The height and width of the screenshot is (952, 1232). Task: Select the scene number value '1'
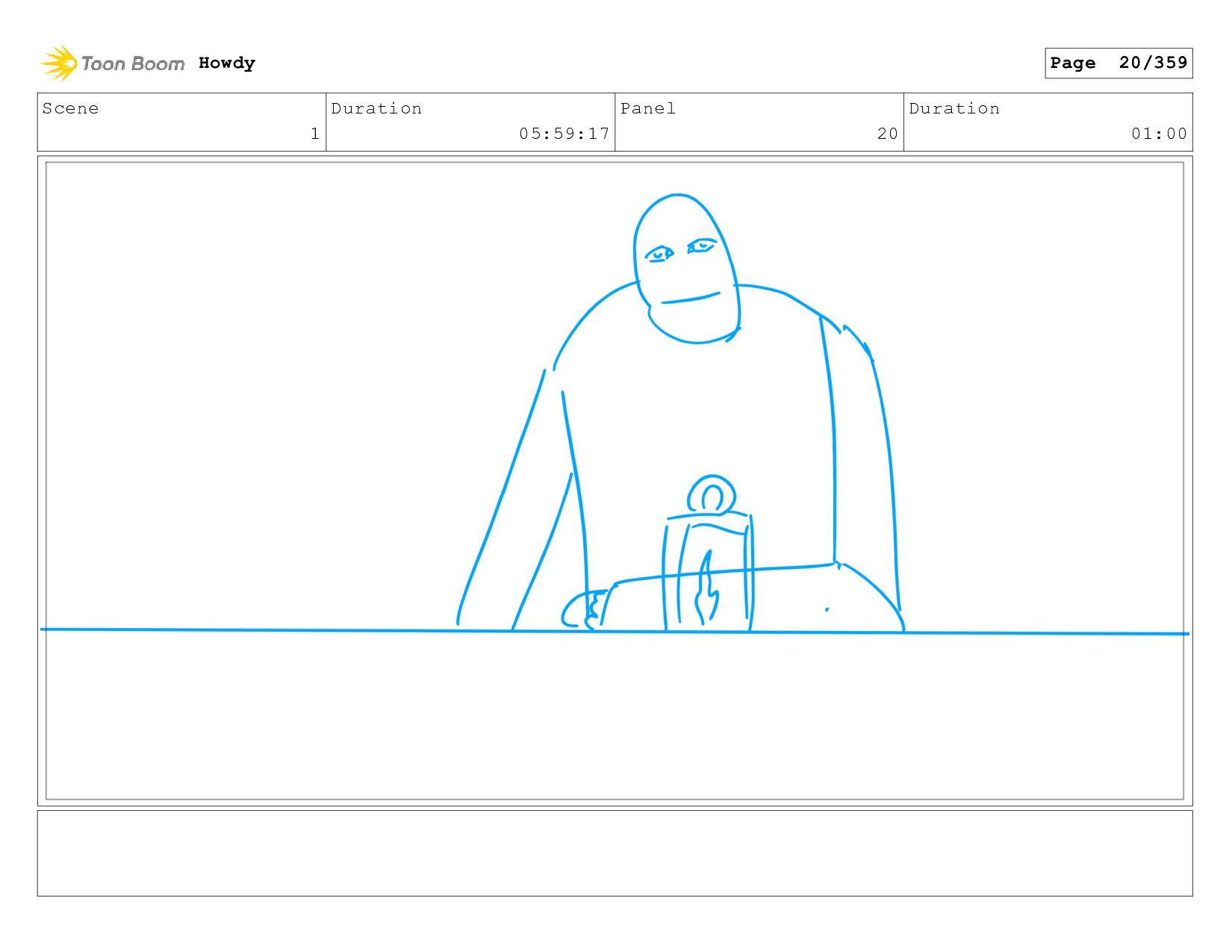click(x=315, y=134)
